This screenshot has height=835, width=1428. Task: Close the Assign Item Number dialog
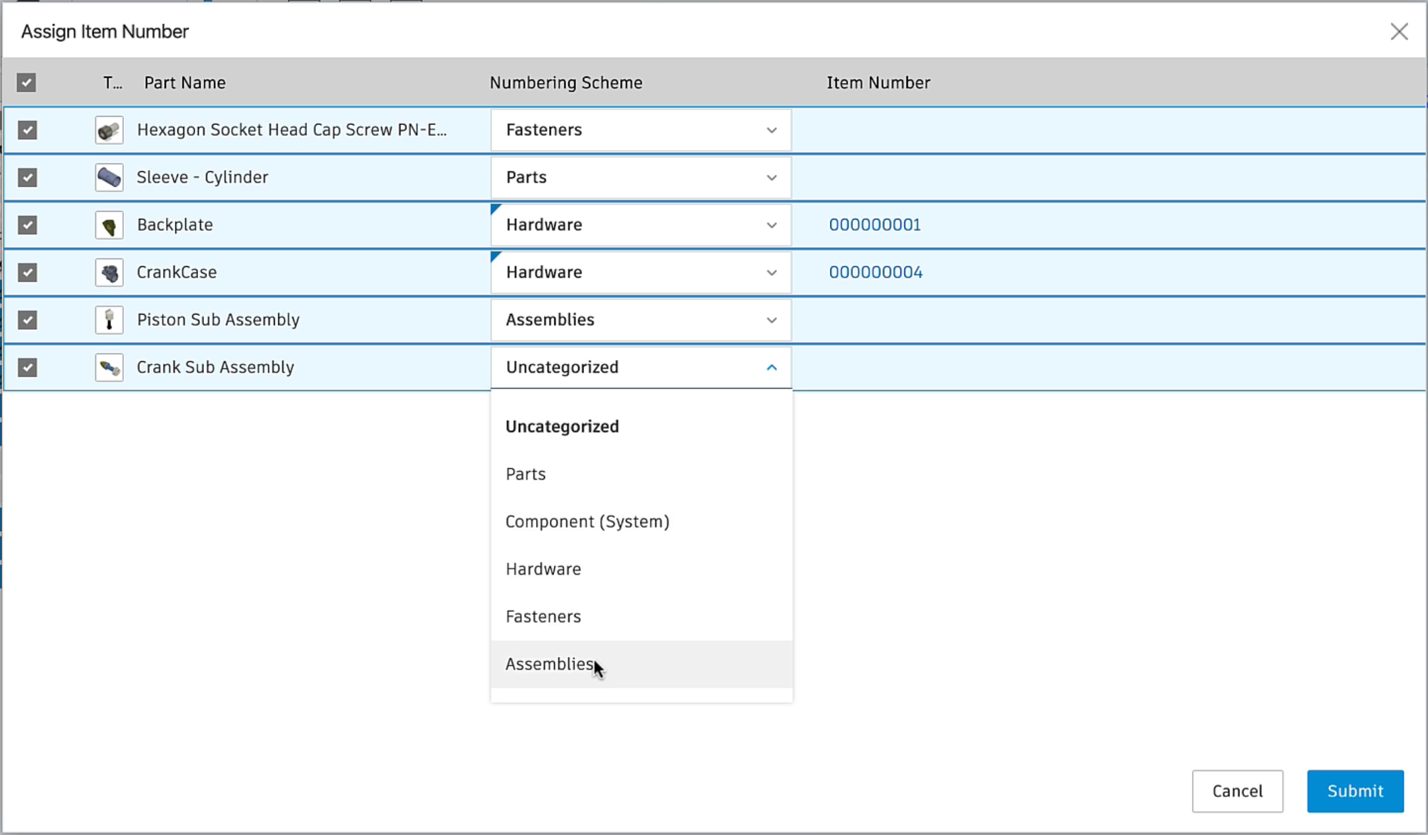1399,32
